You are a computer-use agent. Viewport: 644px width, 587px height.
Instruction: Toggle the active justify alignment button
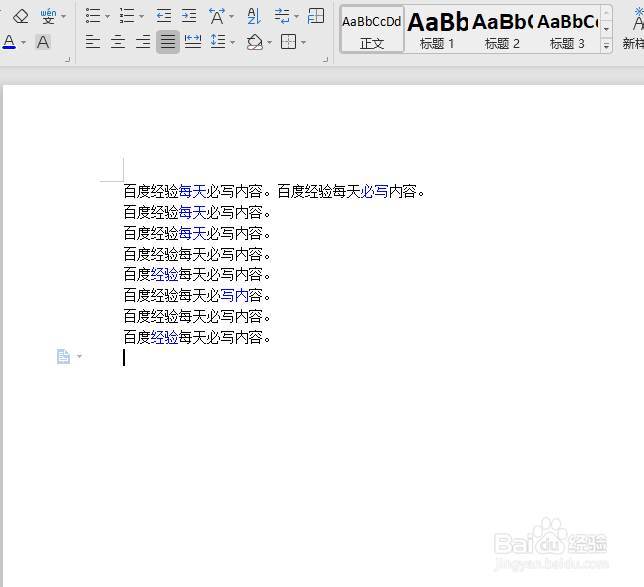168,42
